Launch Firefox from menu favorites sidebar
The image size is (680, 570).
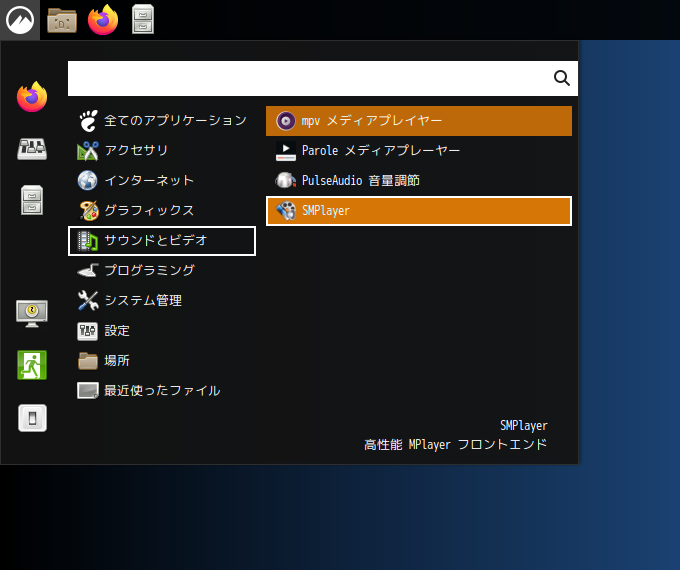click(32, 97)
